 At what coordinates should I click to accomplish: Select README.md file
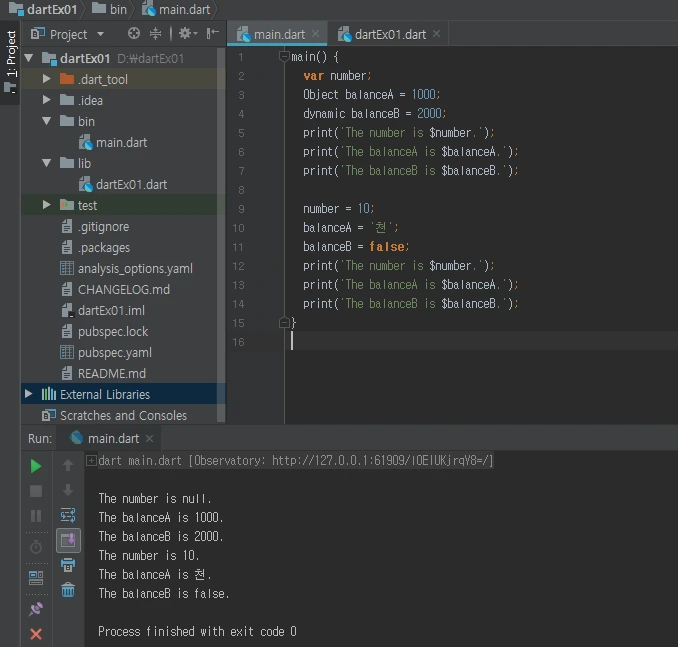click(103, 373)
